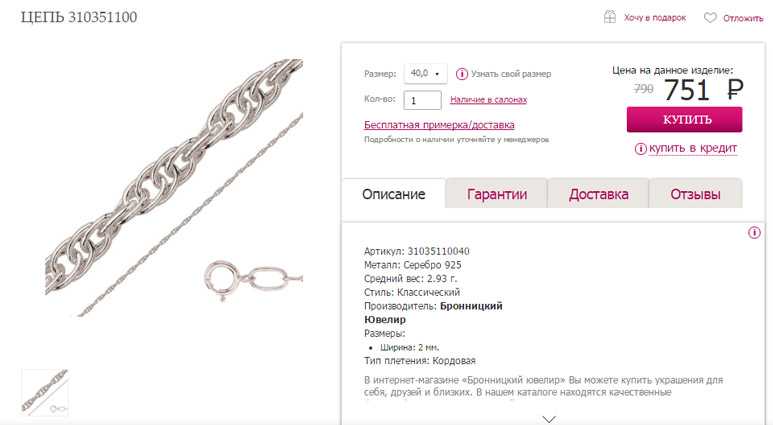This screenshot has height=425, width=773.
Task: Open the size dropdown showing 40,0
Action: [x=425, y=73]
